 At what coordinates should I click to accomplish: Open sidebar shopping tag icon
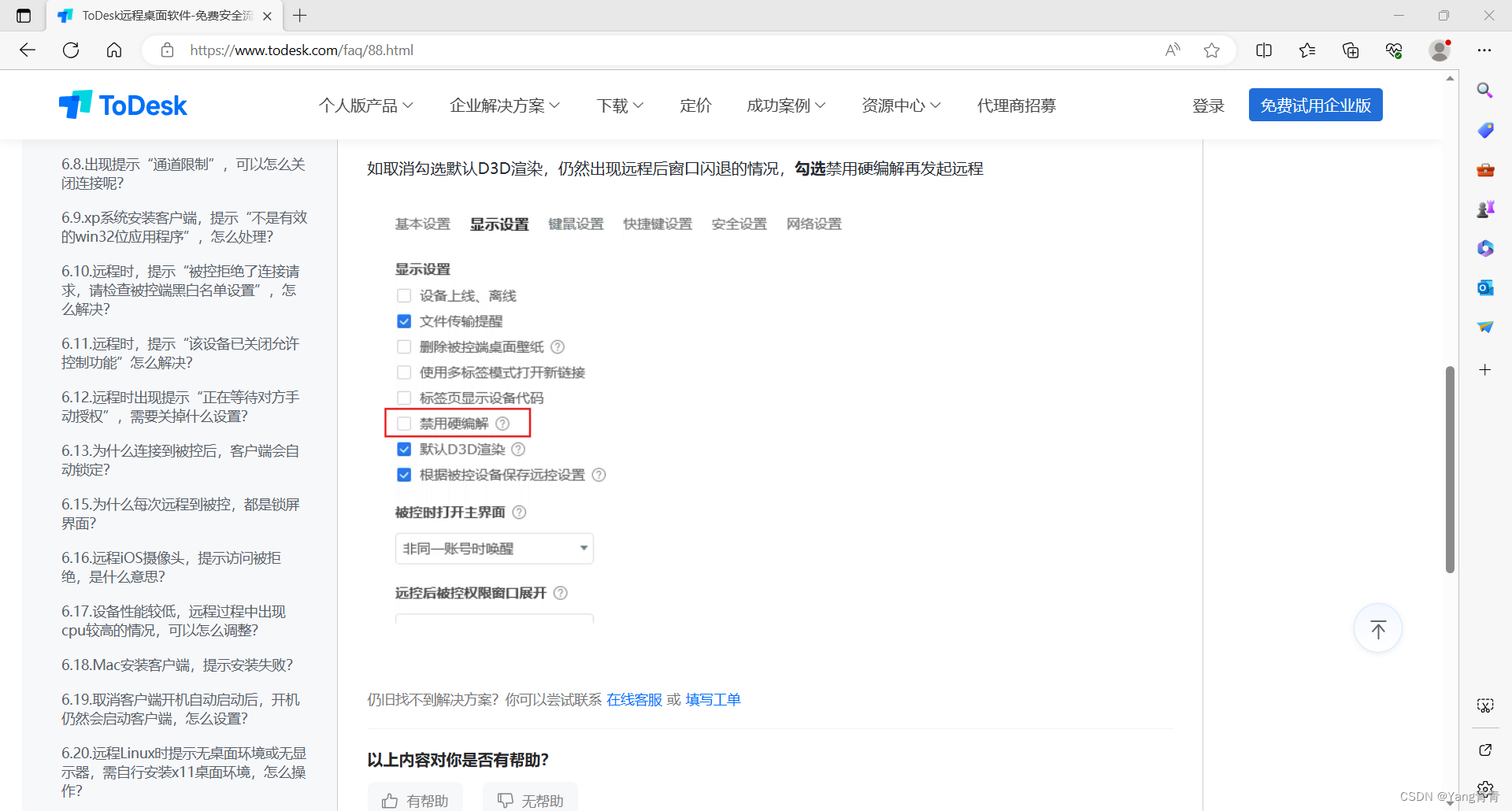point(1485,130)
